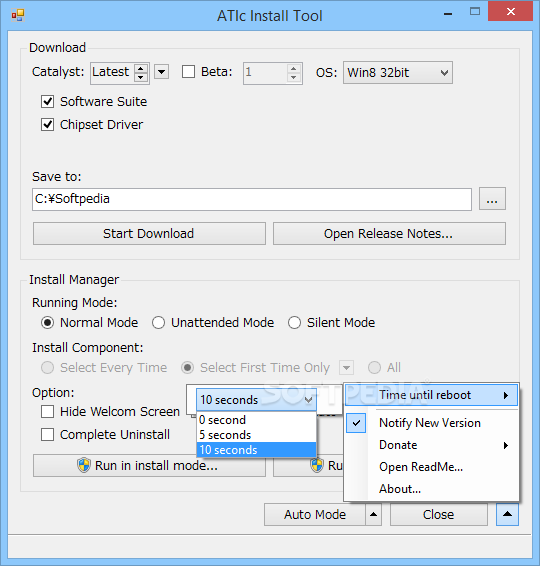
Task: Click the Save to path field
Action: tap(252, 199)
